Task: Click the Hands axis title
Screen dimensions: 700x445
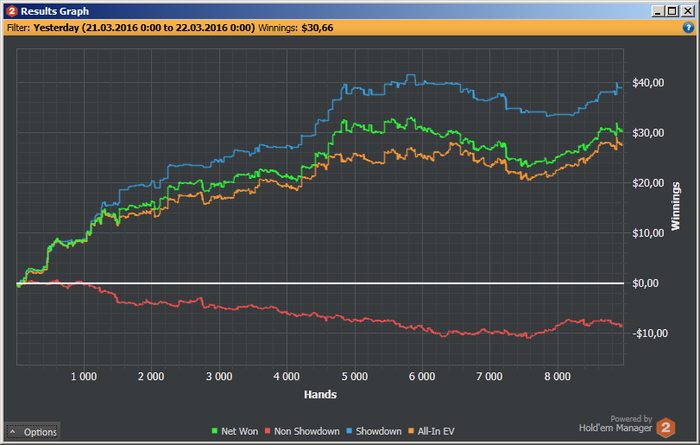Action: 320,395
